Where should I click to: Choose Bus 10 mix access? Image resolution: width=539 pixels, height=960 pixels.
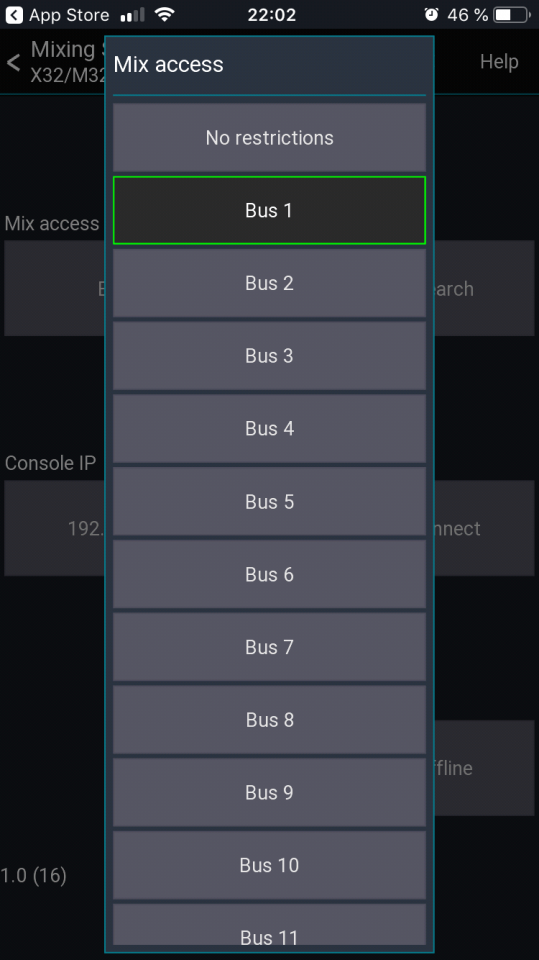(270, 865)
